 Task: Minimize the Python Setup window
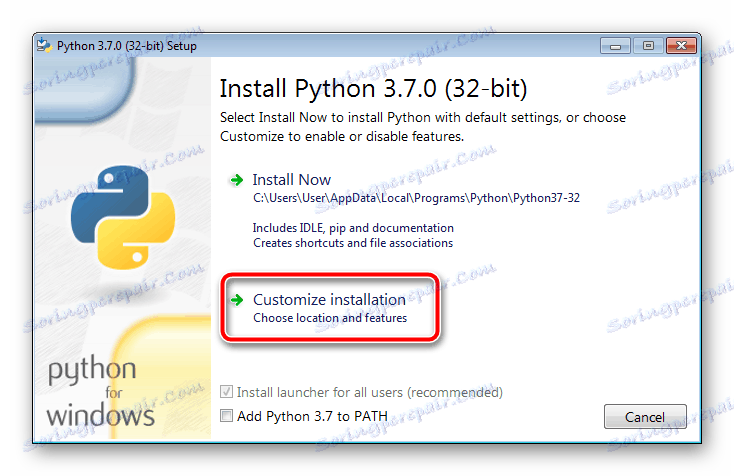click(x=615, y=46)
